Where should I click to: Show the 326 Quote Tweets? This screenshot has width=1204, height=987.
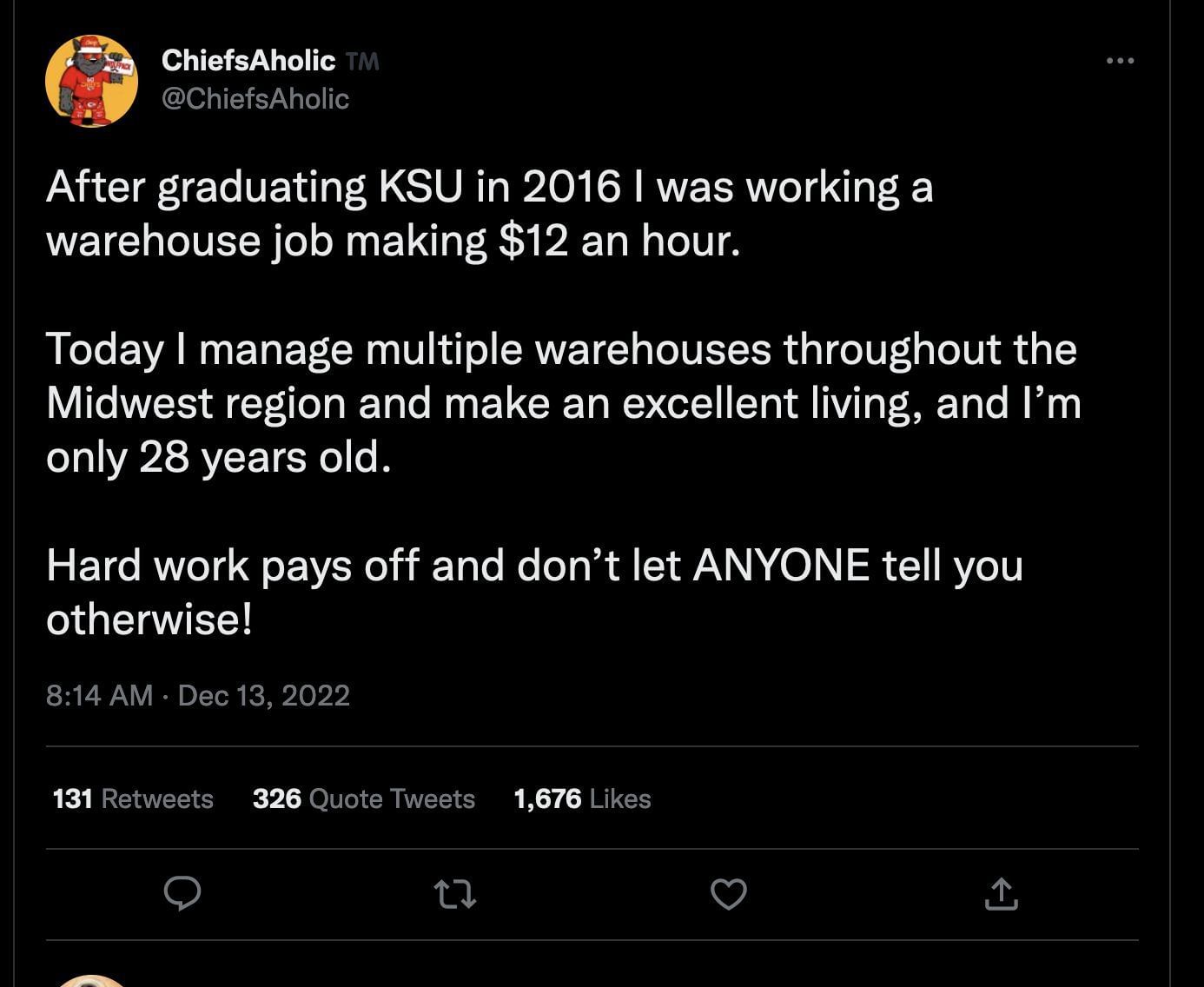click(x=363, y=798)
